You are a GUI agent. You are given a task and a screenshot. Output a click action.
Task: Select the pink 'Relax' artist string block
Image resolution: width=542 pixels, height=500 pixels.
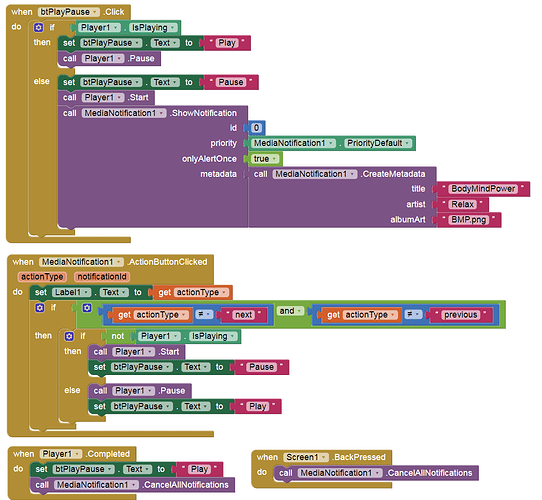[462, 204]
